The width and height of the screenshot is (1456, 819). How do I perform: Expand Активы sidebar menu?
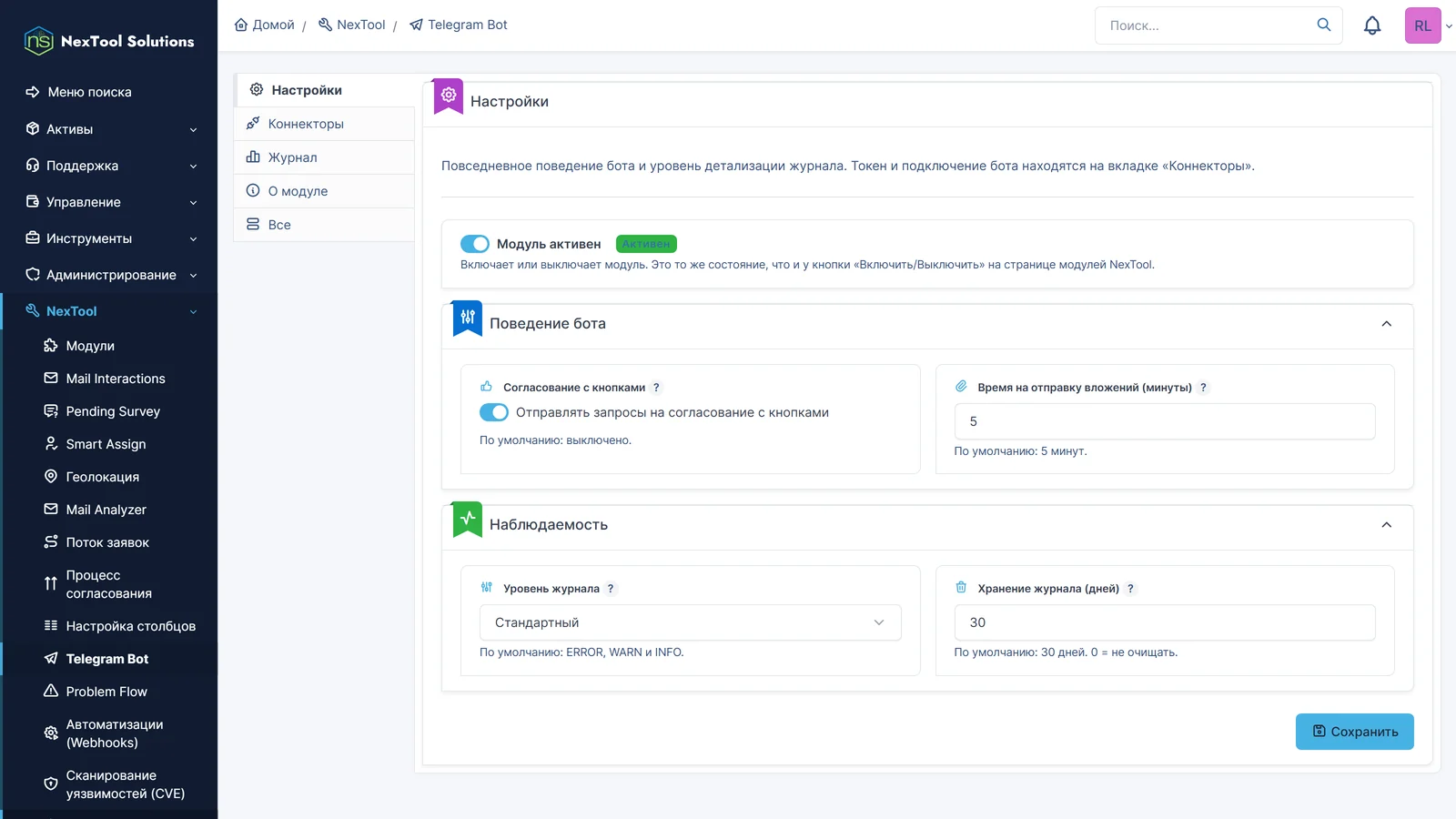click(x=109, y=129)
